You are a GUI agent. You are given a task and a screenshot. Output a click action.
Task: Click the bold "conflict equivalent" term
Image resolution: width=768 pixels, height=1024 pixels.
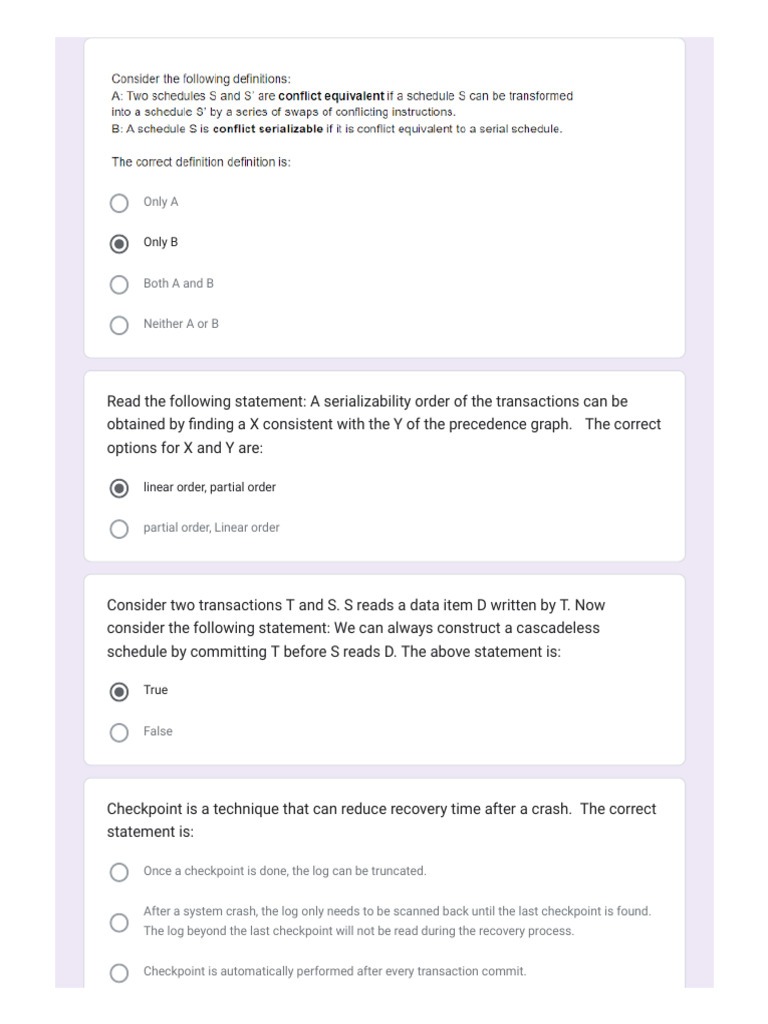pos(331,96)
